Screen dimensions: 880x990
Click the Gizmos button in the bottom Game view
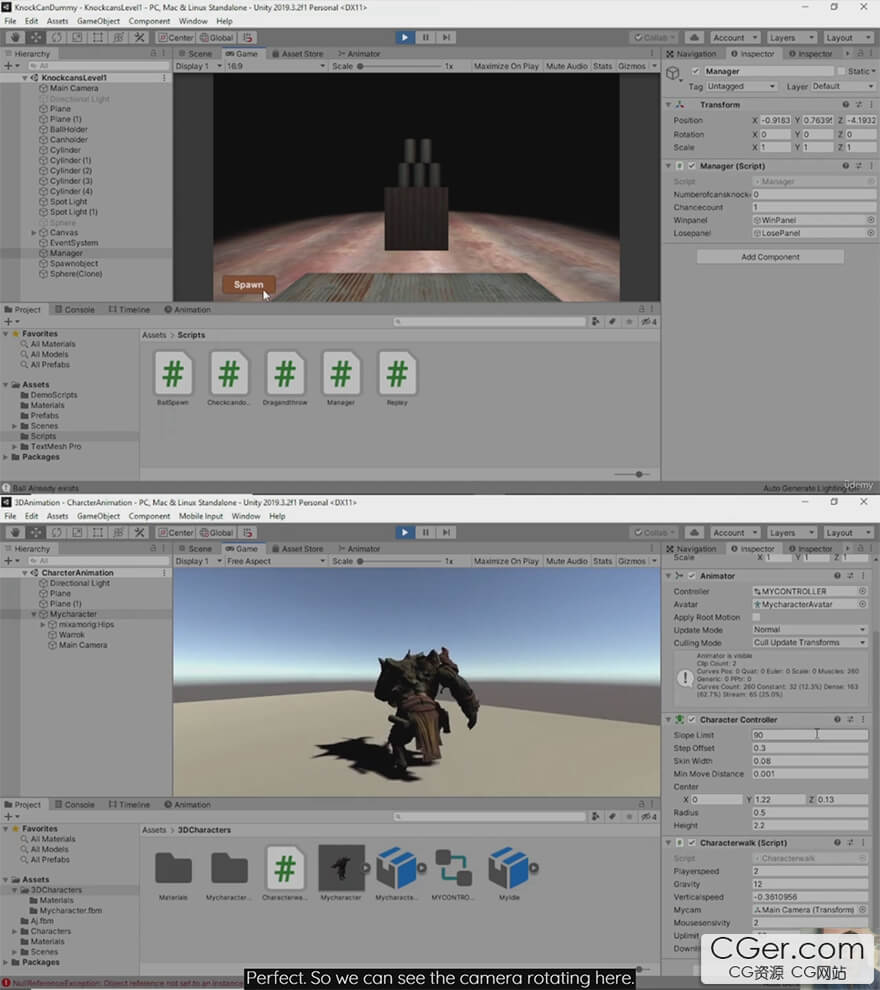click(x=631, y=561)
